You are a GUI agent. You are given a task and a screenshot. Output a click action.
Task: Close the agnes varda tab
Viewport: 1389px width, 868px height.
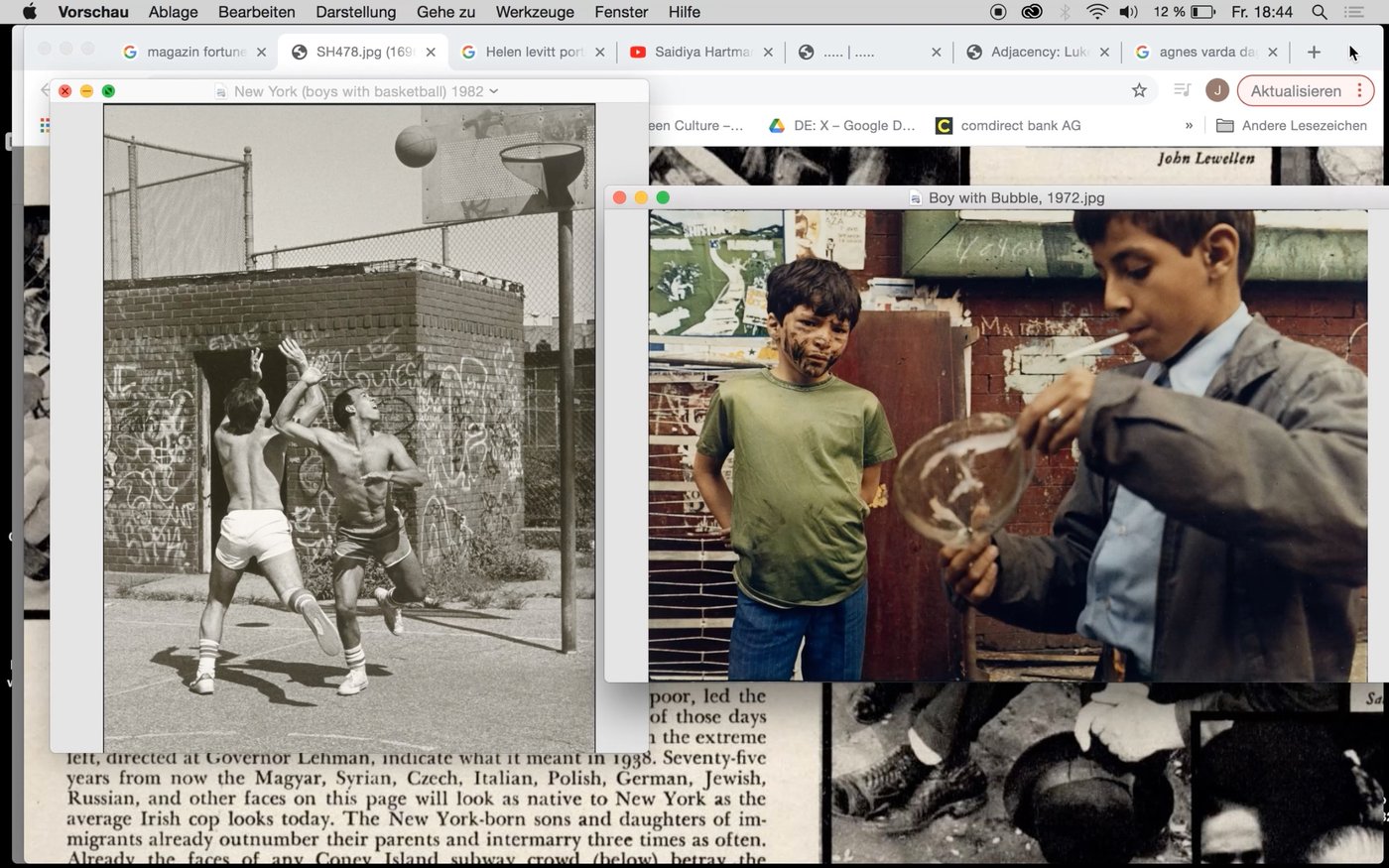[x=1272, y=52]
